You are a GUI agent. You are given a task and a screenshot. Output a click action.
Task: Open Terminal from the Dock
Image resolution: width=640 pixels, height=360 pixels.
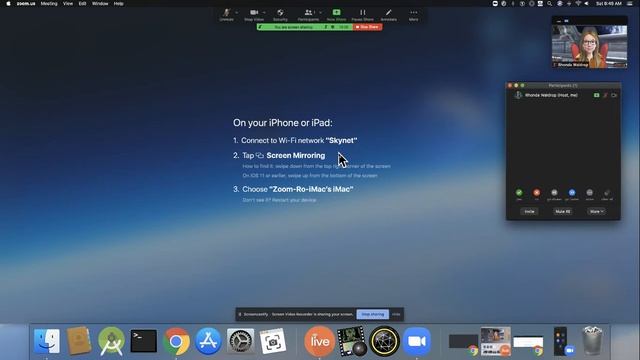143,341
